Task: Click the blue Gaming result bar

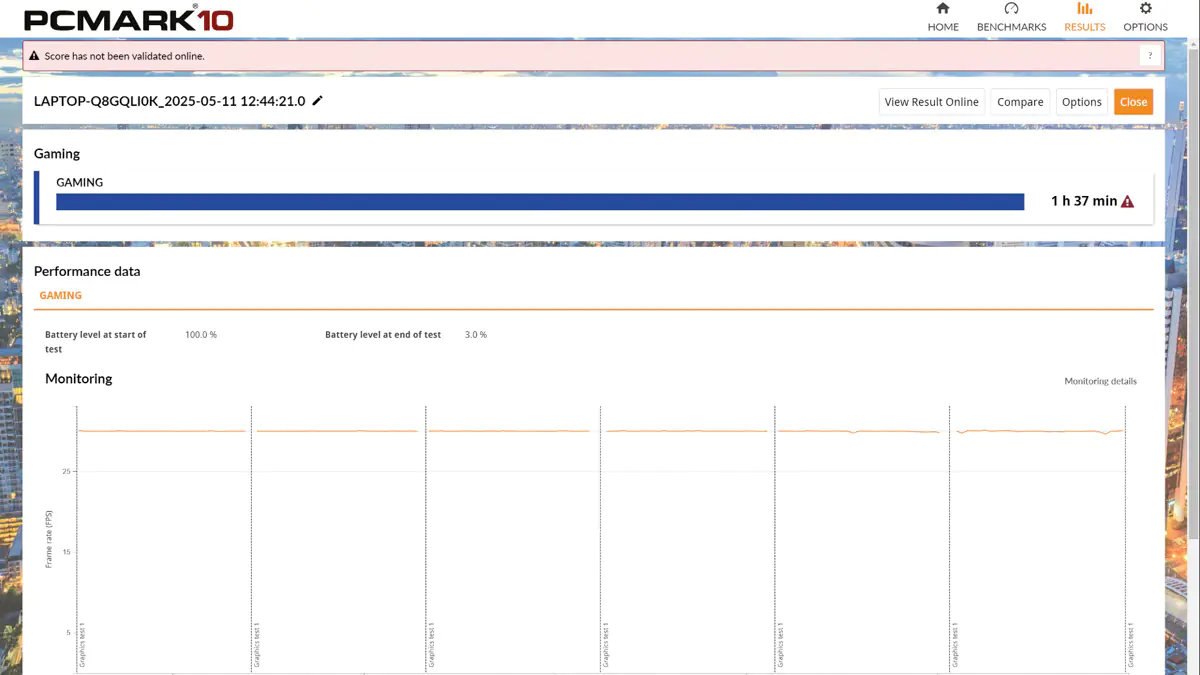Action: pos(540,202)
